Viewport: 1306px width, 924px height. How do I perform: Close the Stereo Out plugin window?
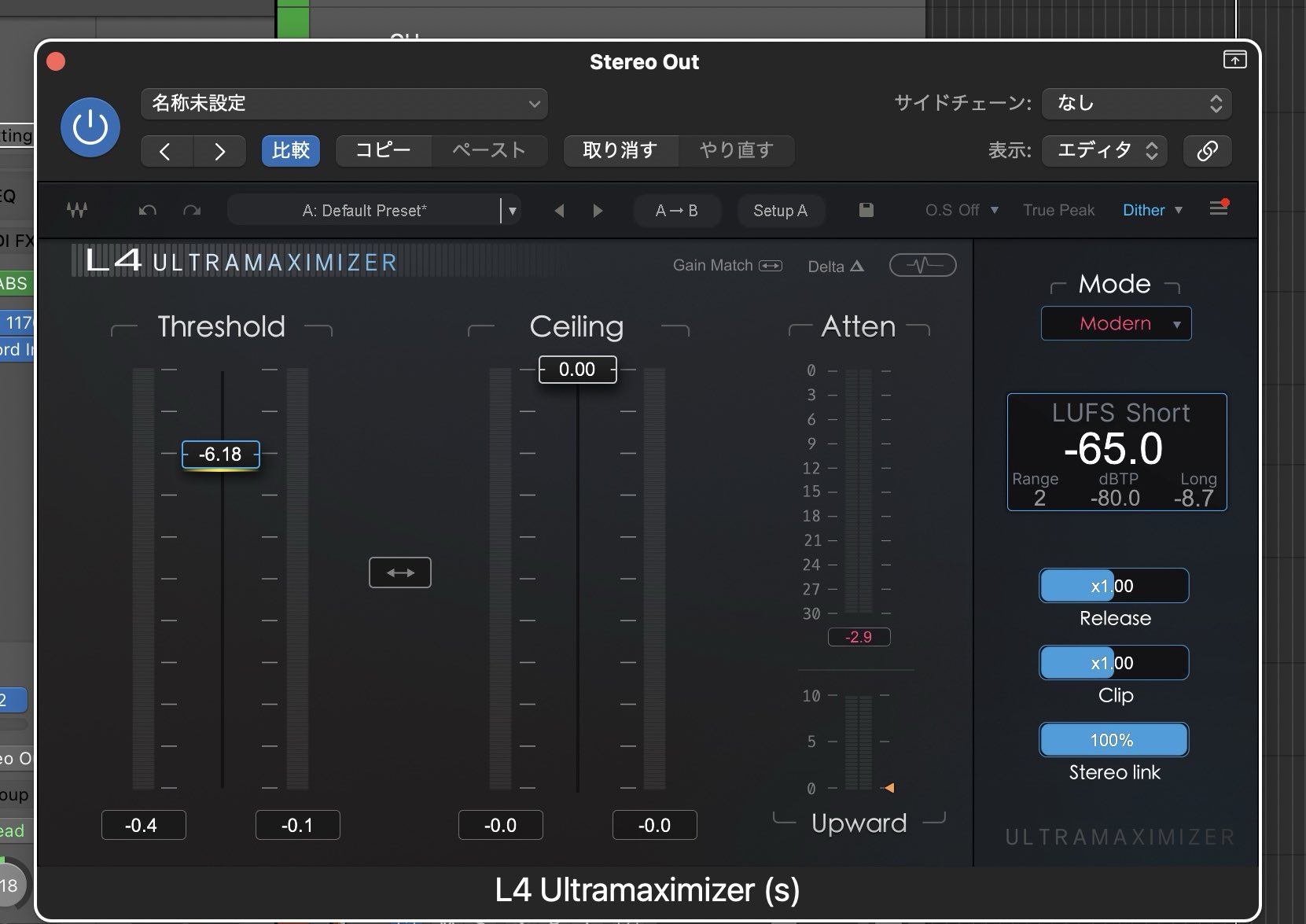(56, 61)
